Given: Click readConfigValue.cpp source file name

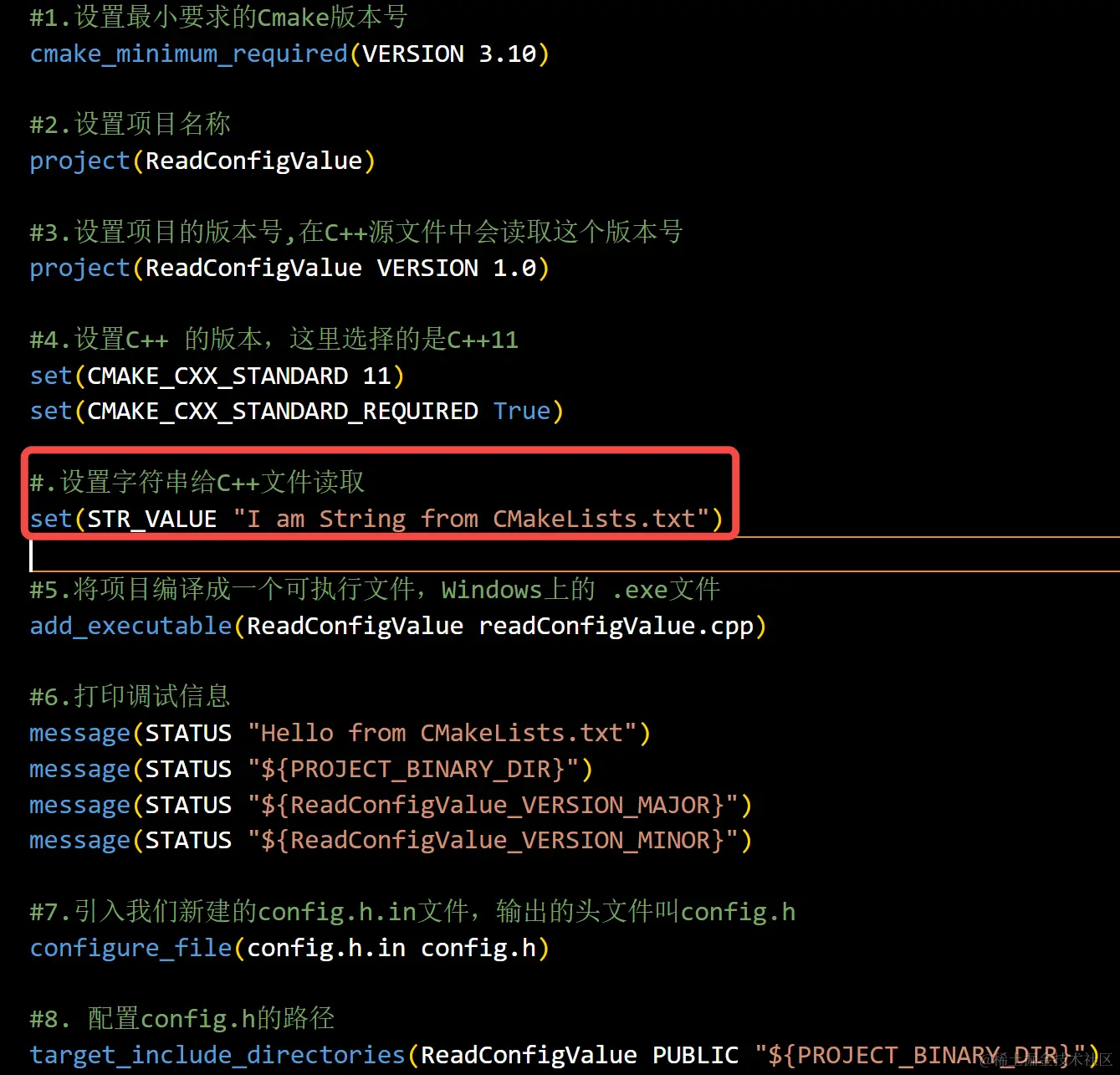Looking at the screenshot, I should (616, 626).
